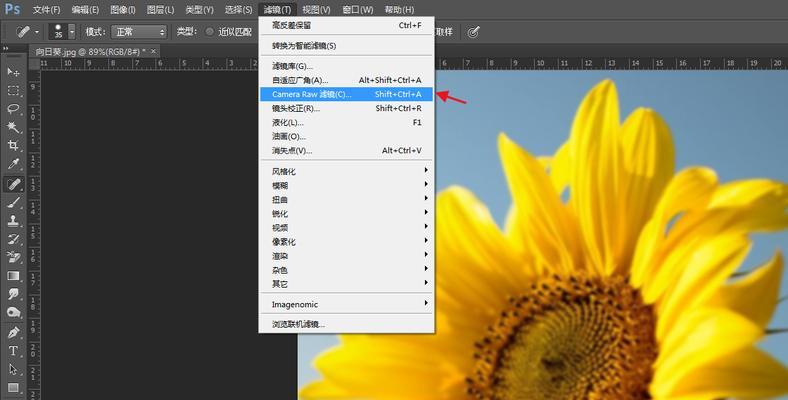This screenshot has height=400, width=788.
Task: Select the Sponge tool
Action: [13, 313]
